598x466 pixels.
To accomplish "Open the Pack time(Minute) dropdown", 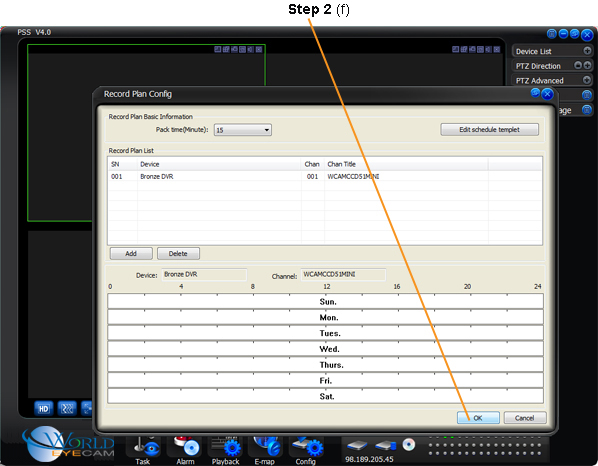I will tap(243, 130).
